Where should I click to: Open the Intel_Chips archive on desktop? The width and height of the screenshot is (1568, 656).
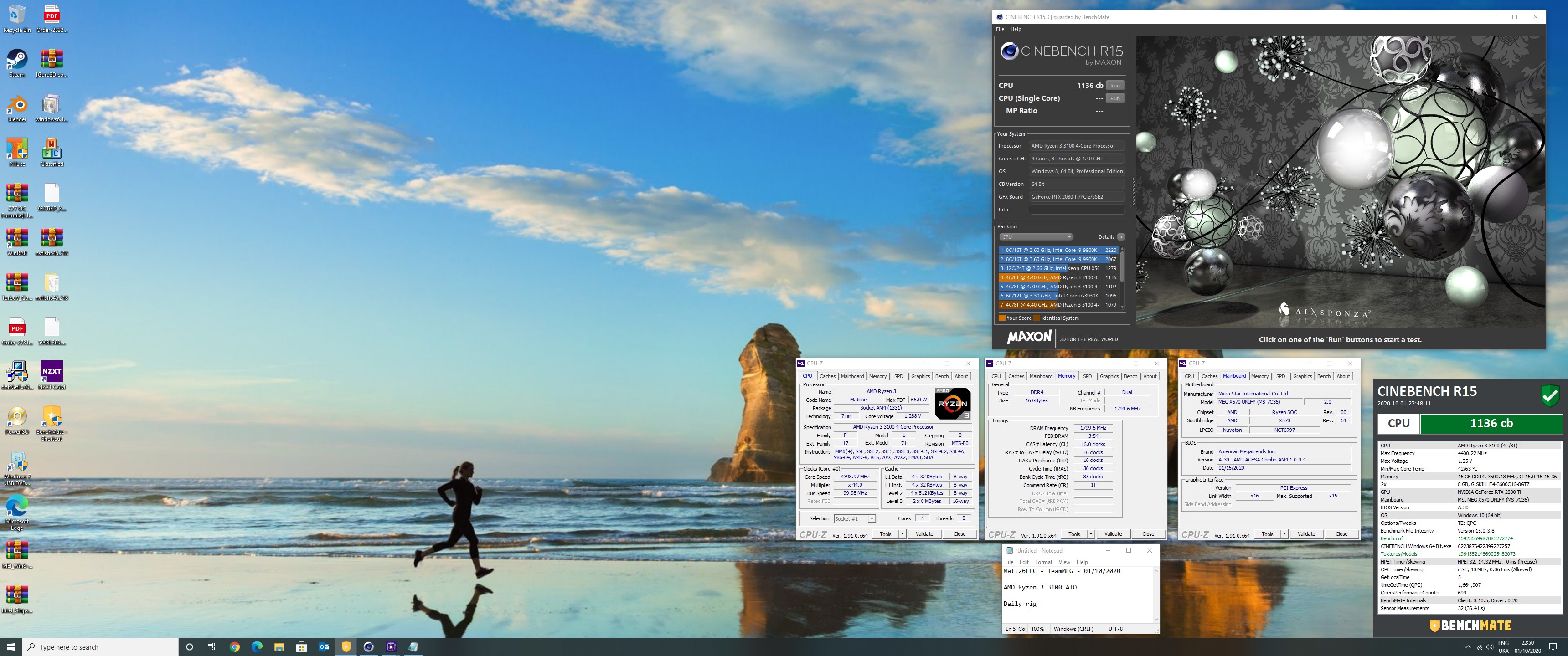[x=17, y=599]
